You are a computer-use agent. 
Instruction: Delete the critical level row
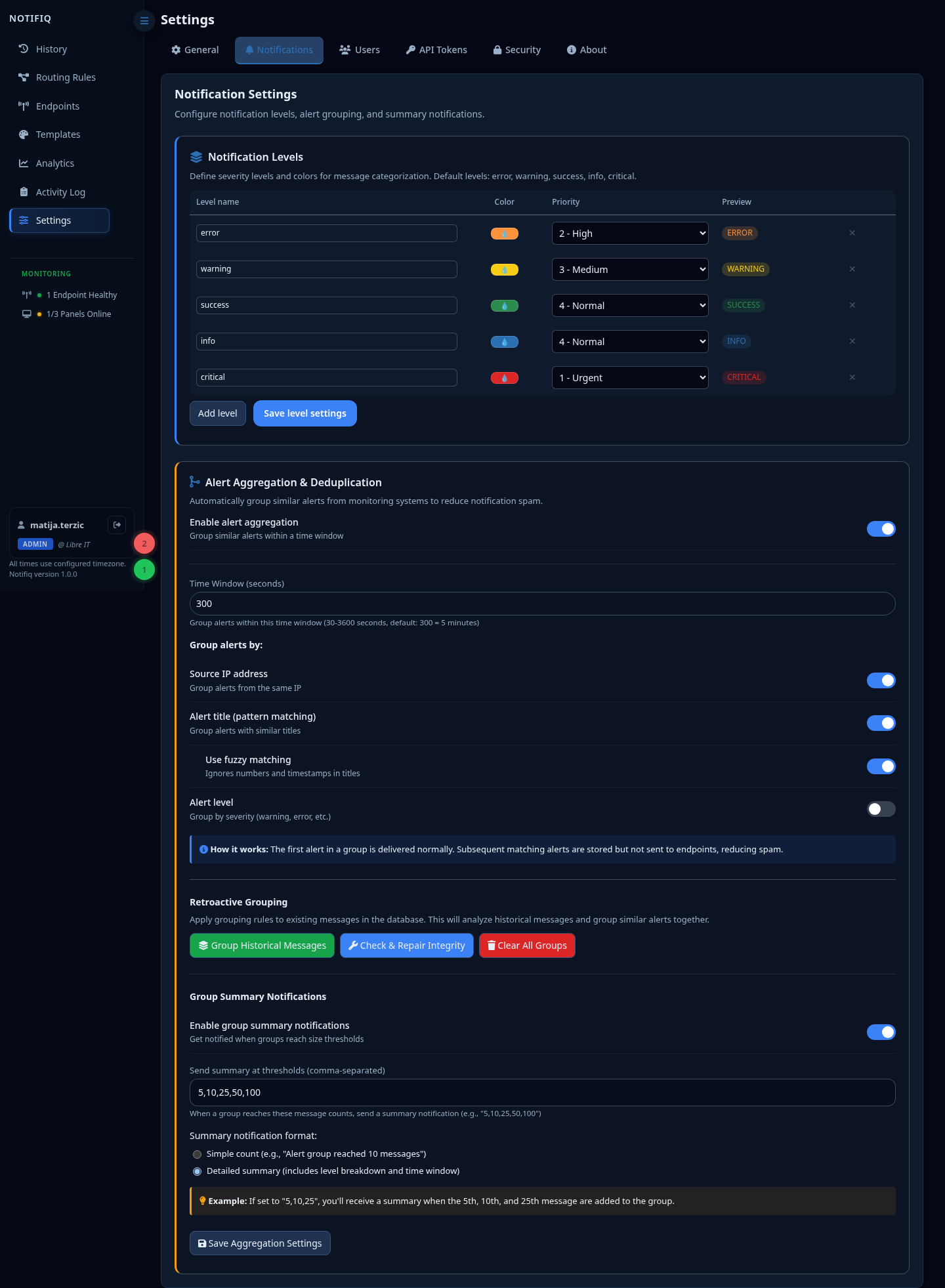pos(852,377)
